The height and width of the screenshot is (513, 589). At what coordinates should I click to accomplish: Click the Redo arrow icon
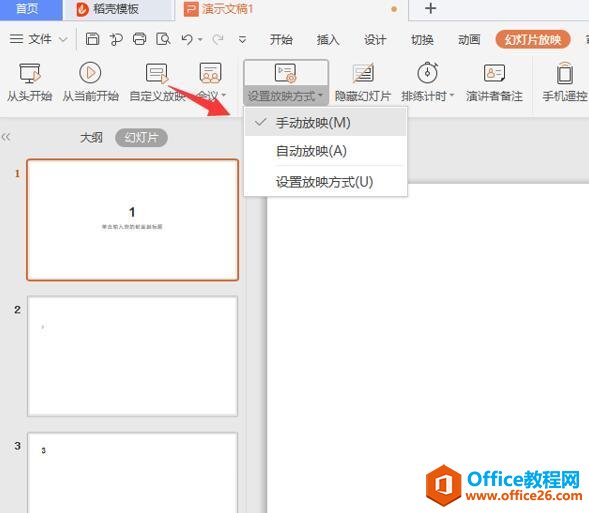tap(218, 39)
